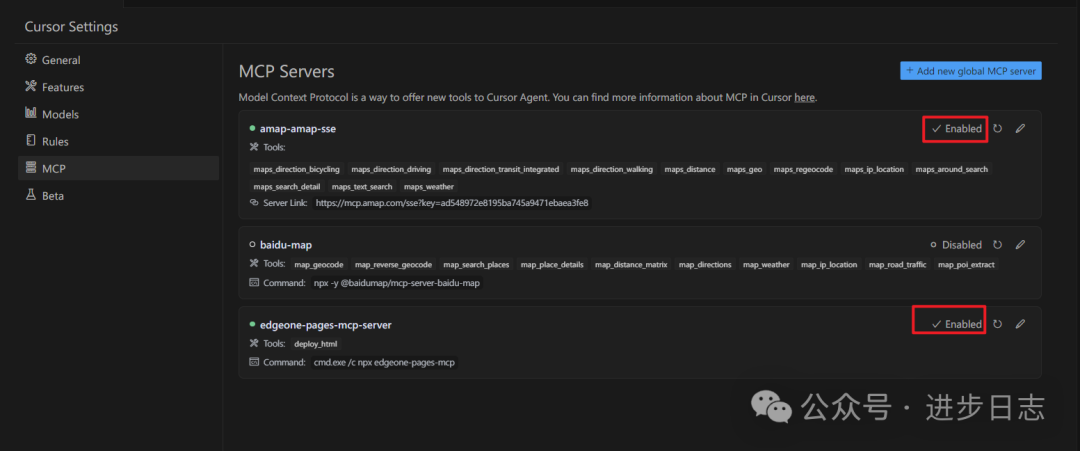Select the map_reverse_geocode tool tag
Viewport: 1080px width, 451px height.
coord(393,264)
